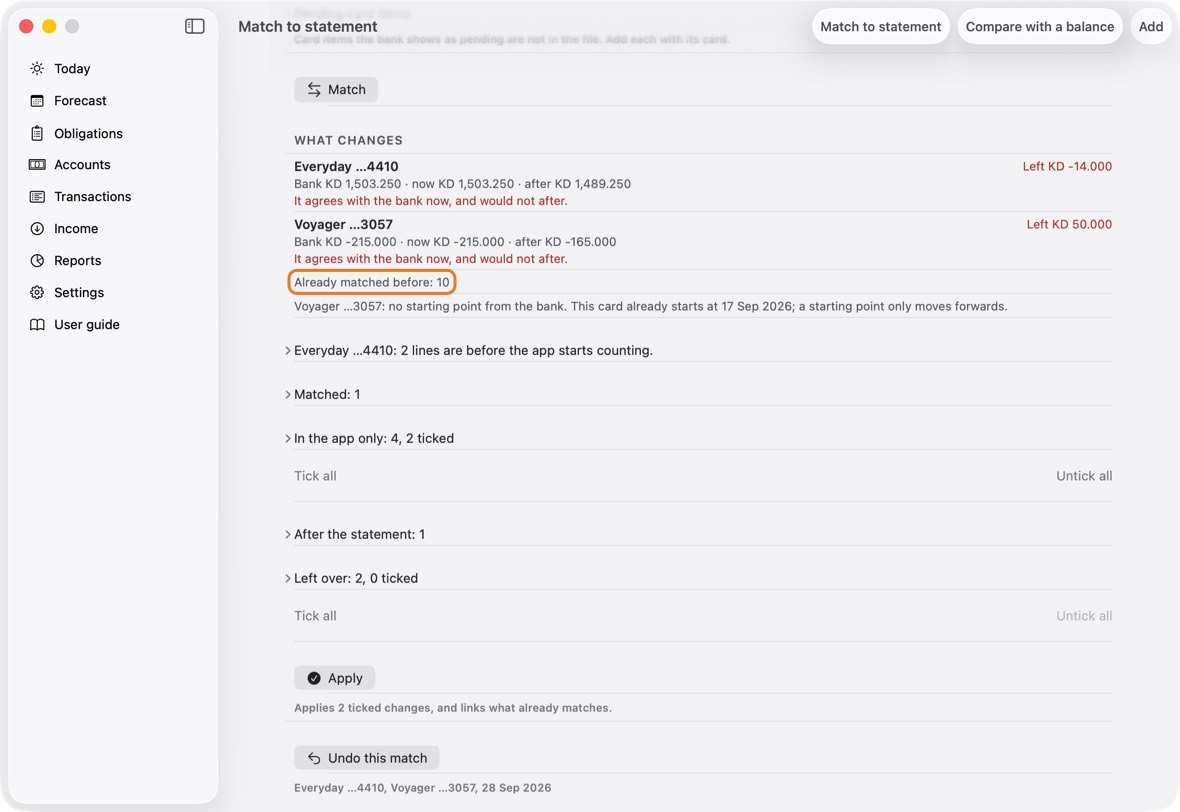Click the checkmark icon on Apply
The width and height of the screenshot is (1180, 812).
tap(314, 678)
